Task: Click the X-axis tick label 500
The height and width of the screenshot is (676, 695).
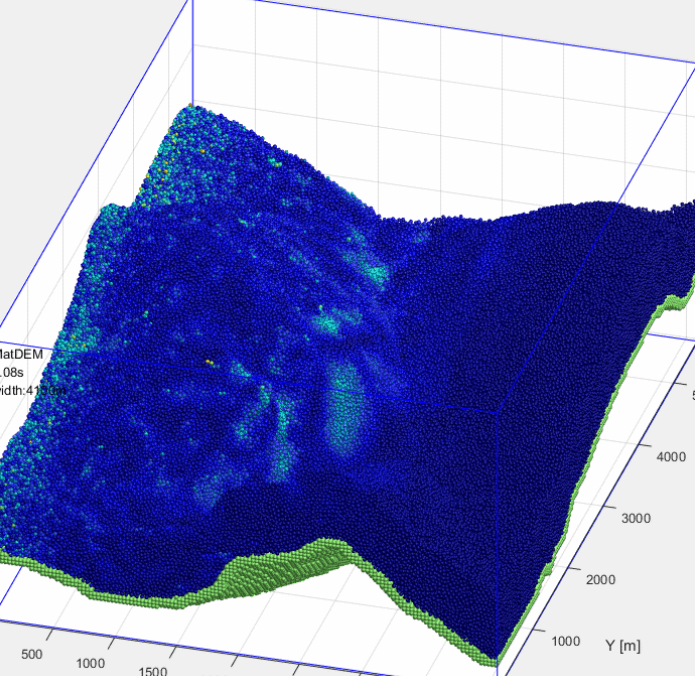Action: coord(32,654)
